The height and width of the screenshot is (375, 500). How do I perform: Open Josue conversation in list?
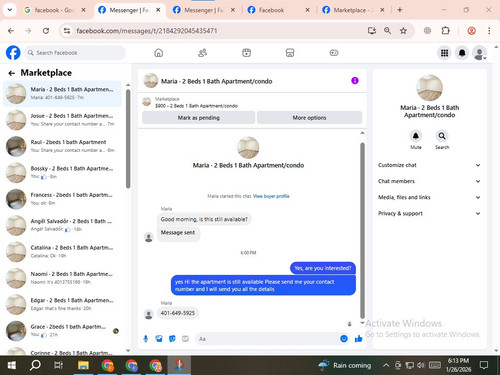point(62,120)
